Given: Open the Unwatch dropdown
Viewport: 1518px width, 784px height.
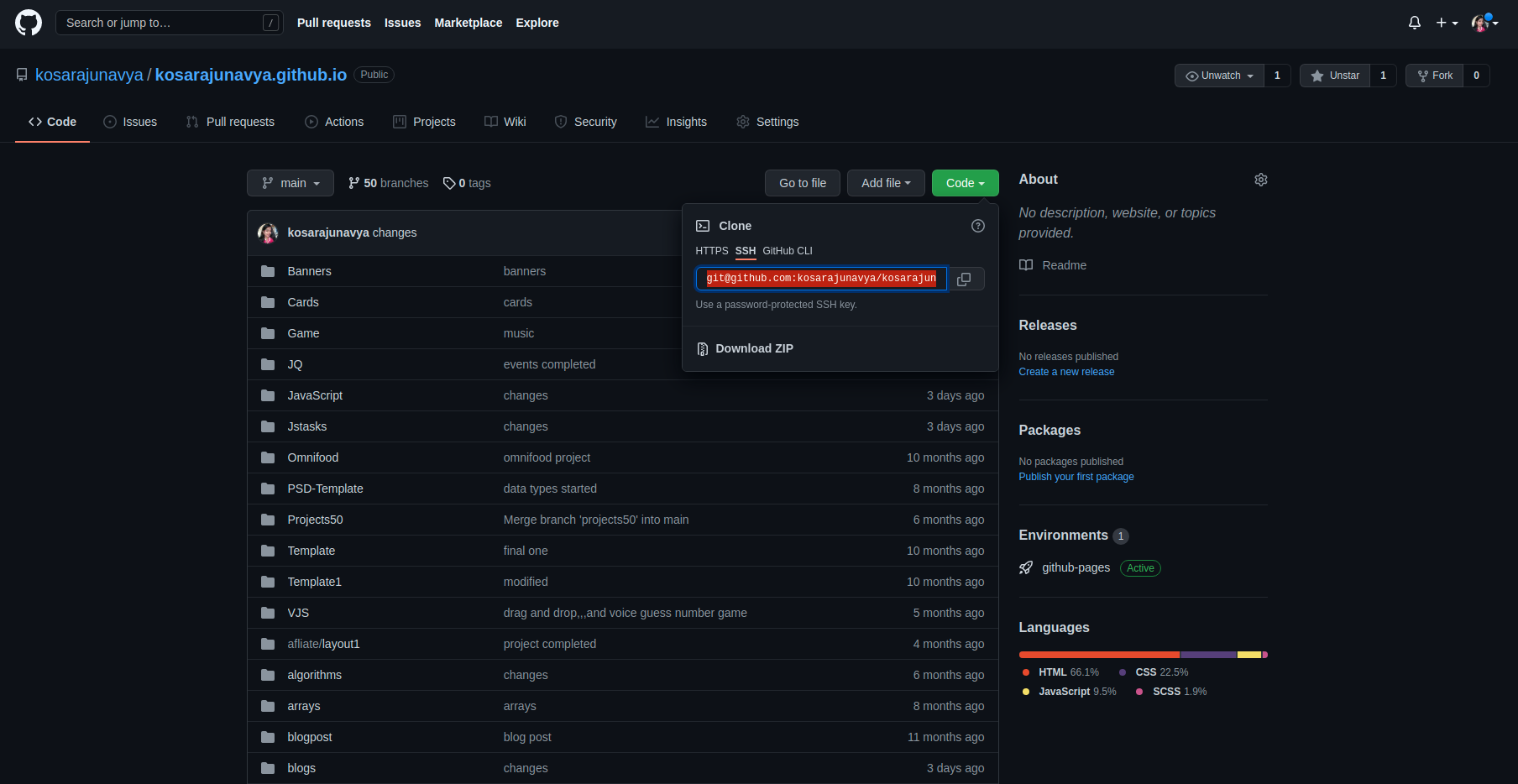Looking at the screenshot, I should [x=1218, y=75].
